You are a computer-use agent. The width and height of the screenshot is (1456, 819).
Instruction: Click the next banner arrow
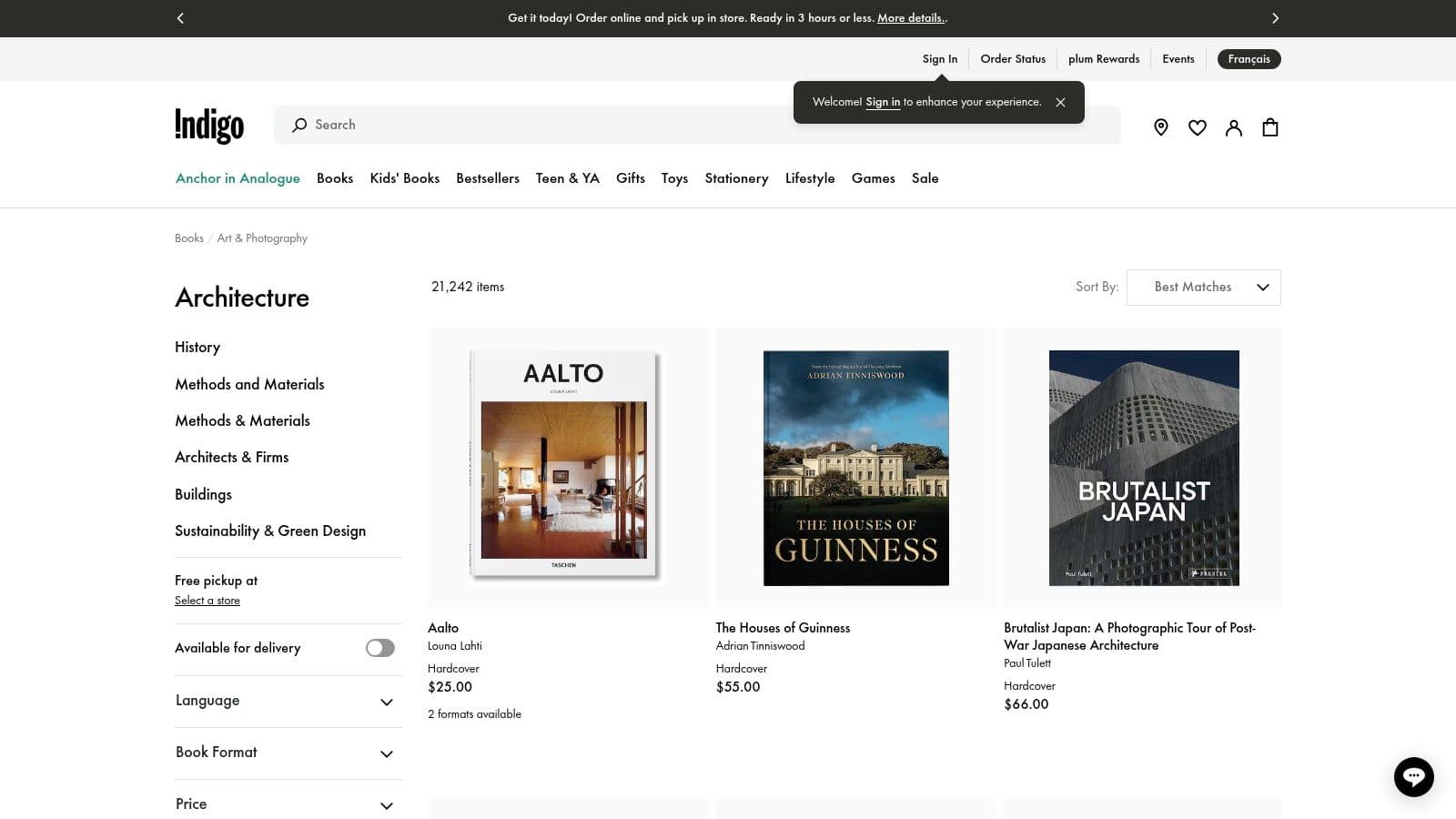pos(1276,18)
